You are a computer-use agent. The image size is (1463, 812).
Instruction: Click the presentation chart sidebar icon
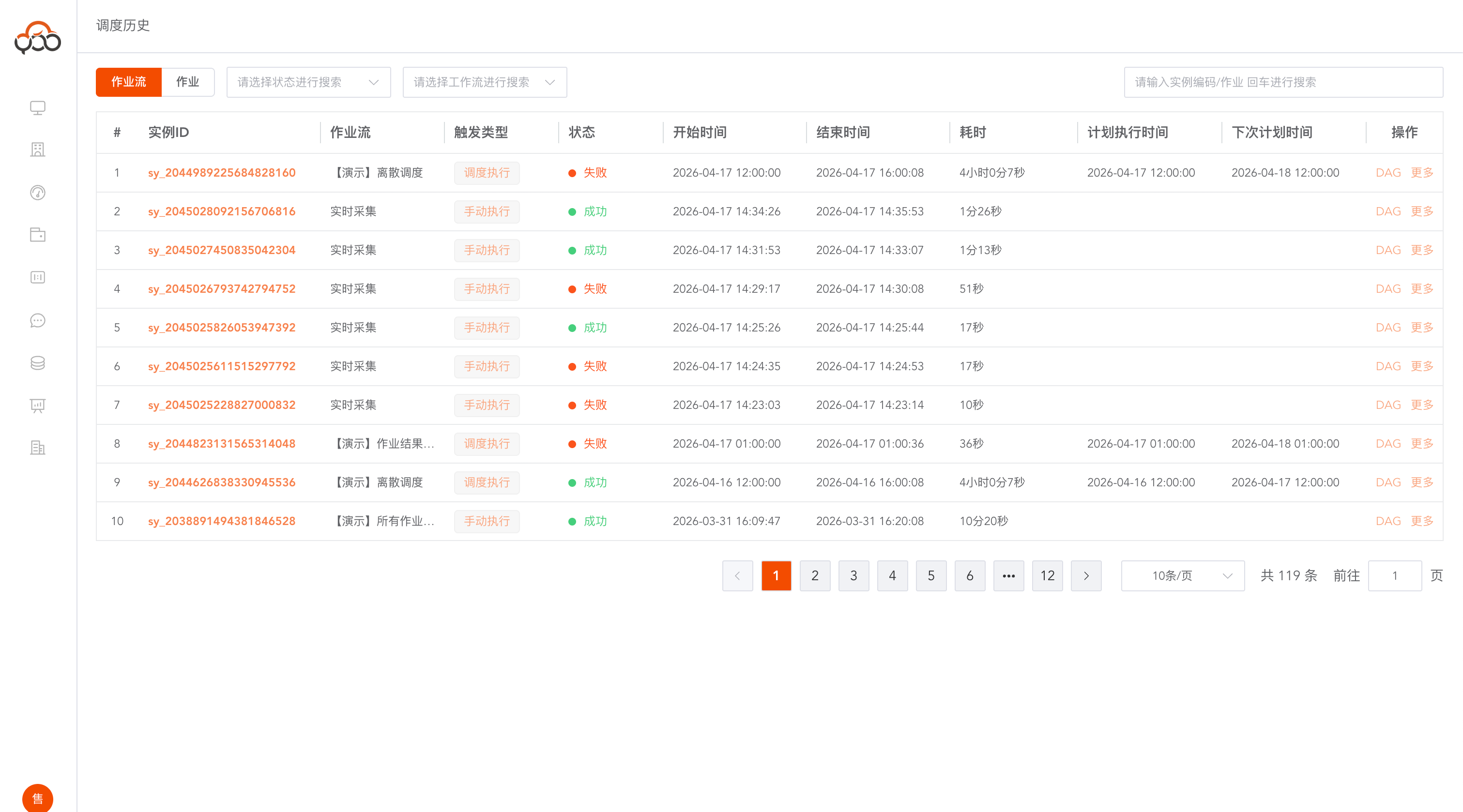[37, 406]
